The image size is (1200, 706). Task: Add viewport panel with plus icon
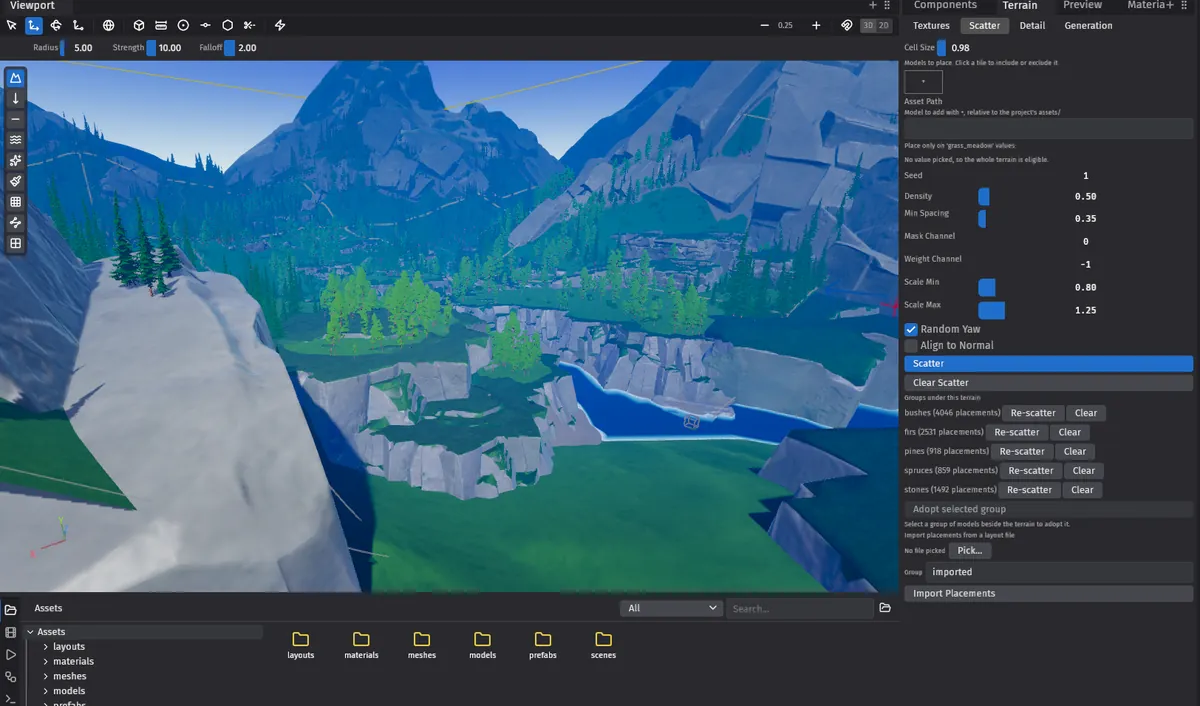pos(872,5)
